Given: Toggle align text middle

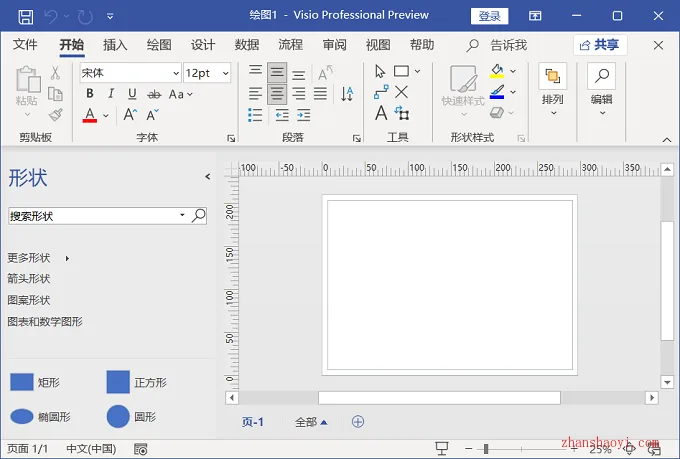Looking at the screenshot, I should (x=277, y=73).
